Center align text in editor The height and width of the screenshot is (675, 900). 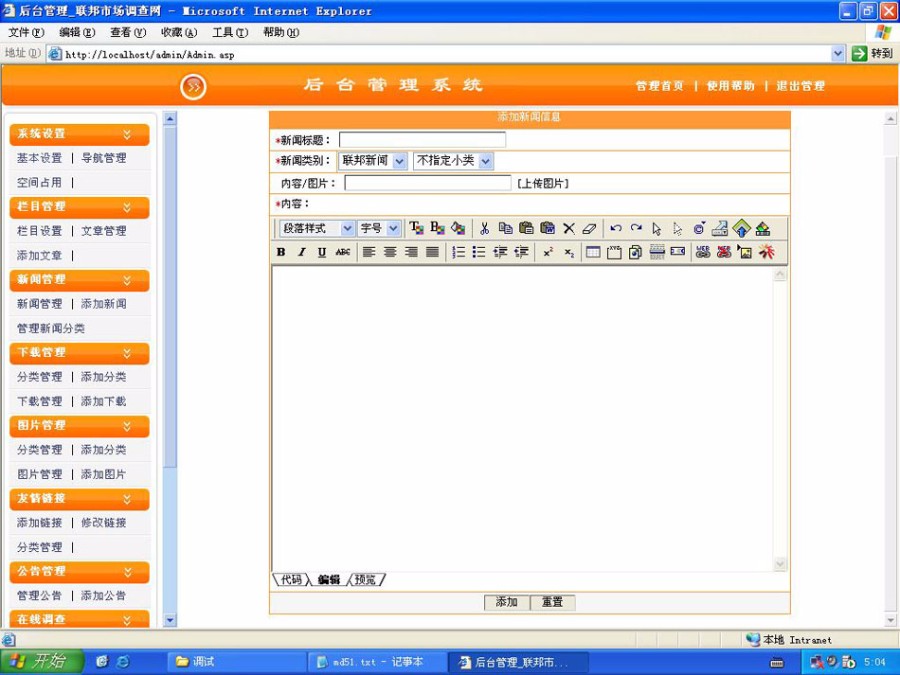pos(390,252)
